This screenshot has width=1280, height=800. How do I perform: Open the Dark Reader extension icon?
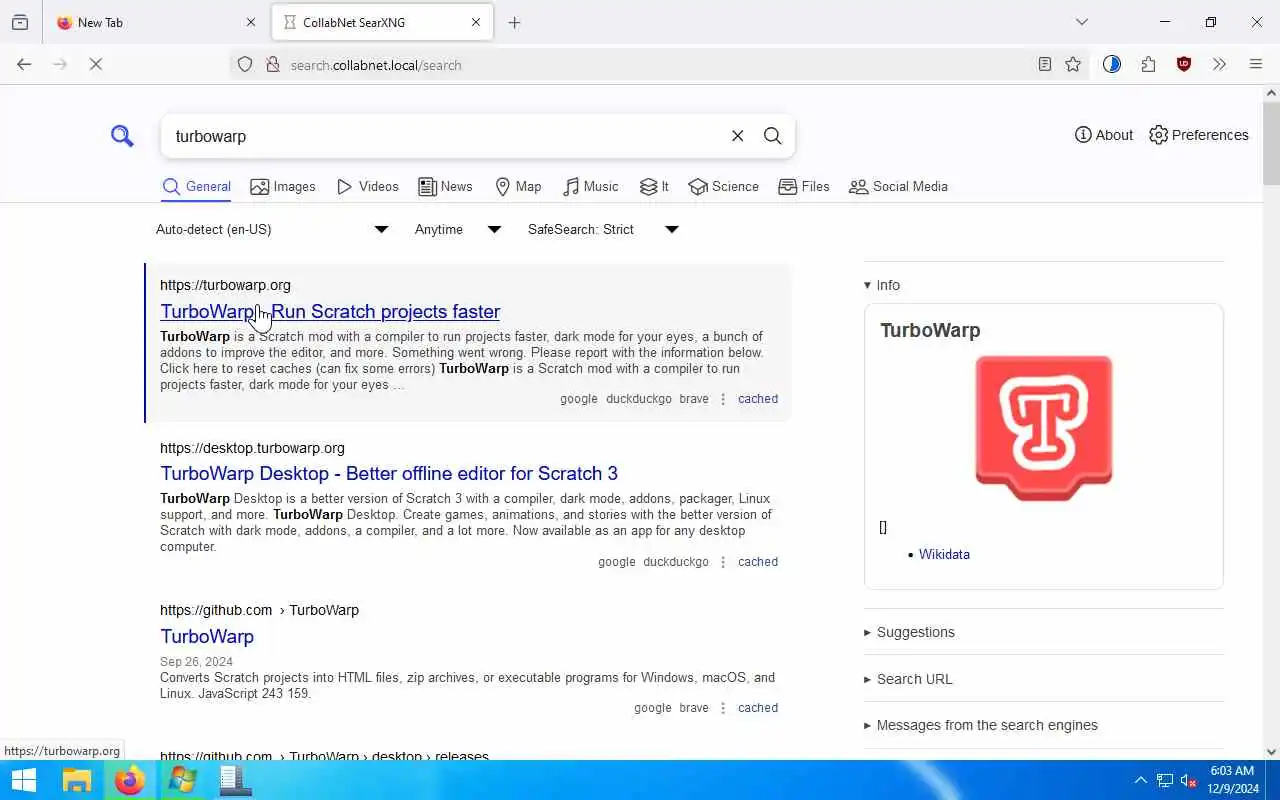(1112, 64)
